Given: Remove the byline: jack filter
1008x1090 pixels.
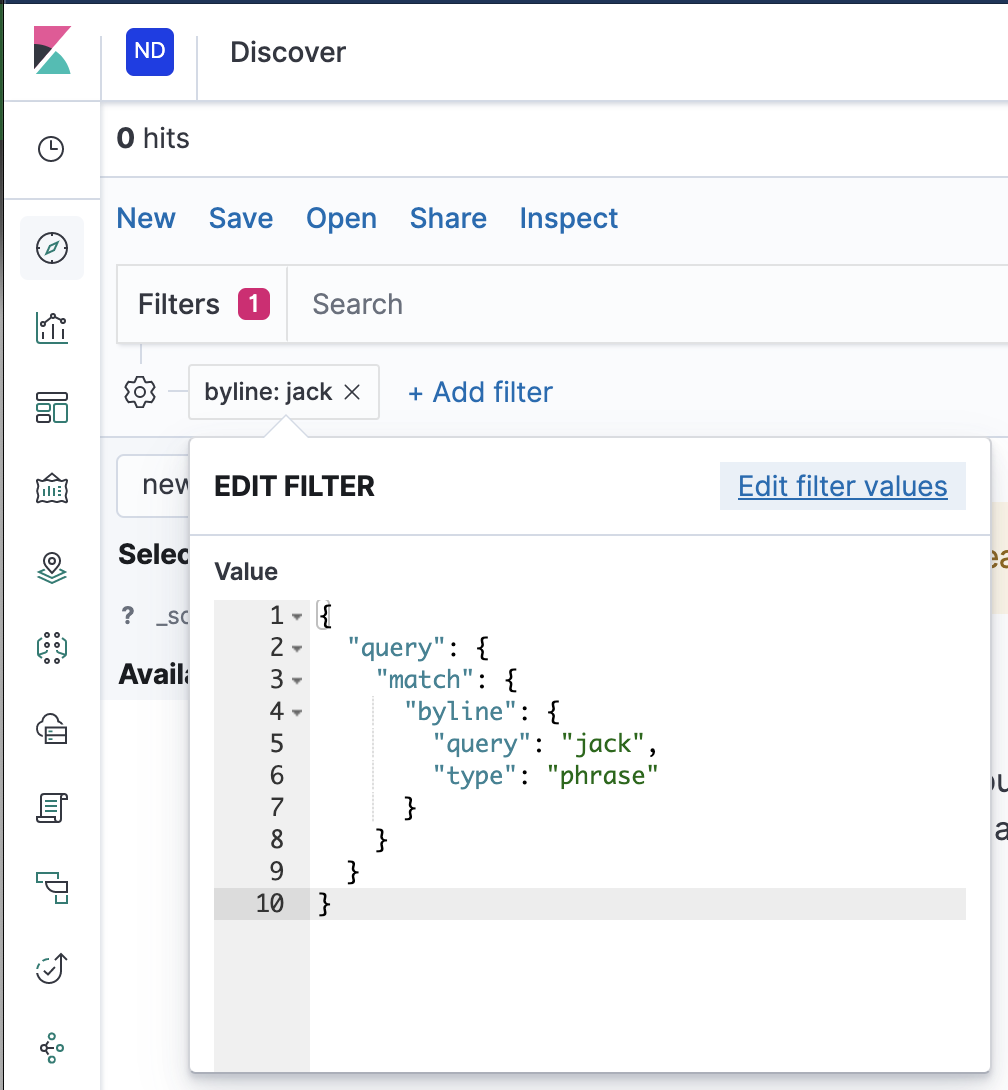Looking at the screenshot, I should click(352, 392).
